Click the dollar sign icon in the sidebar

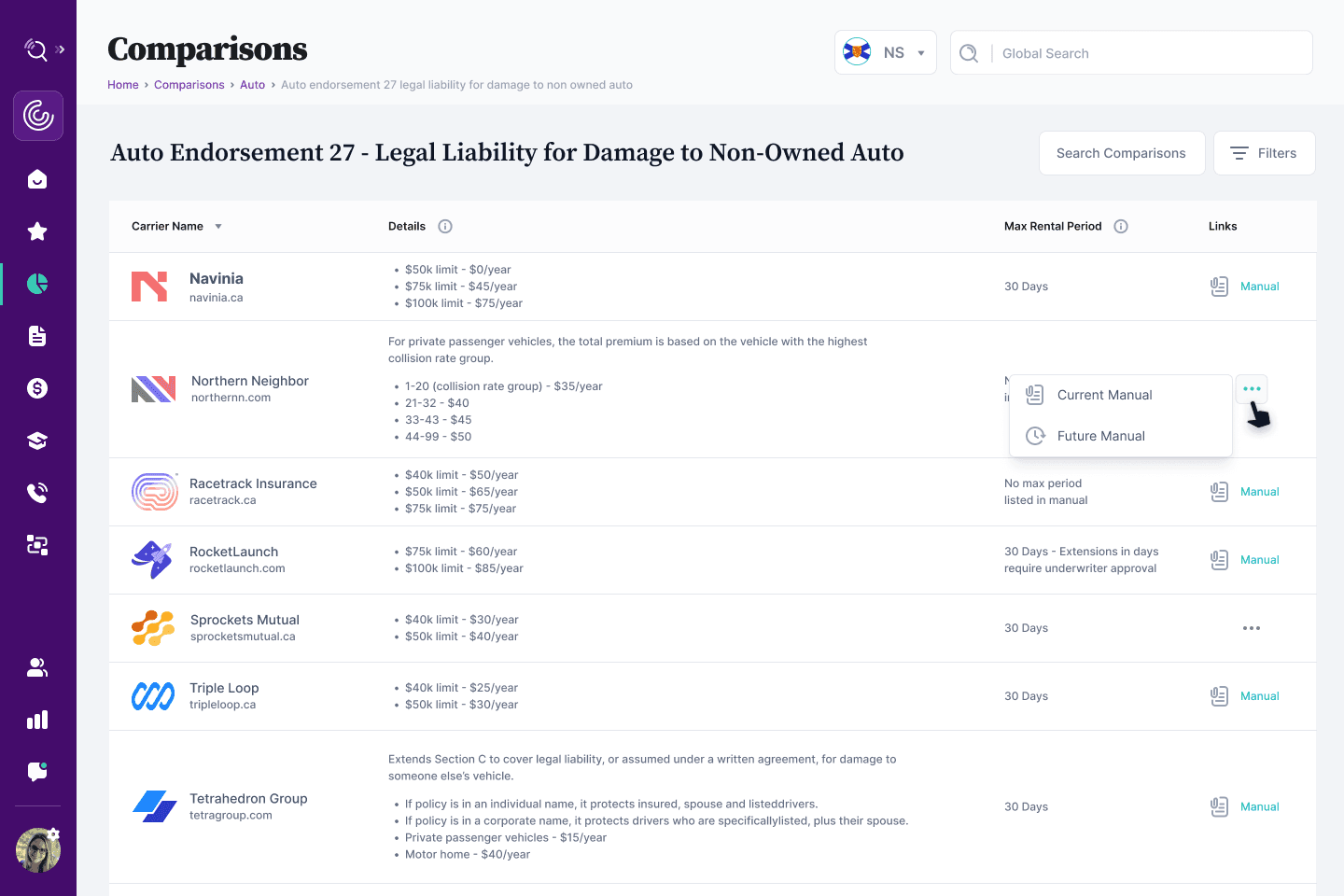click(37, 388)
